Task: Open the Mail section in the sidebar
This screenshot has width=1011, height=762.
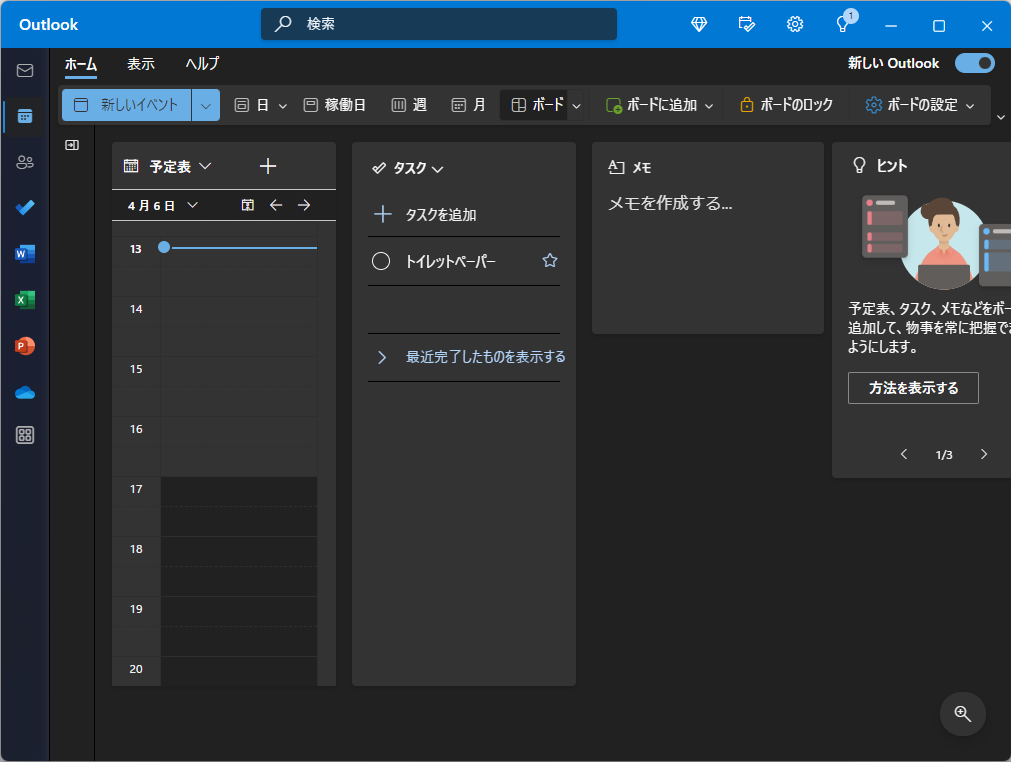Action: click(x=25, y=70)
